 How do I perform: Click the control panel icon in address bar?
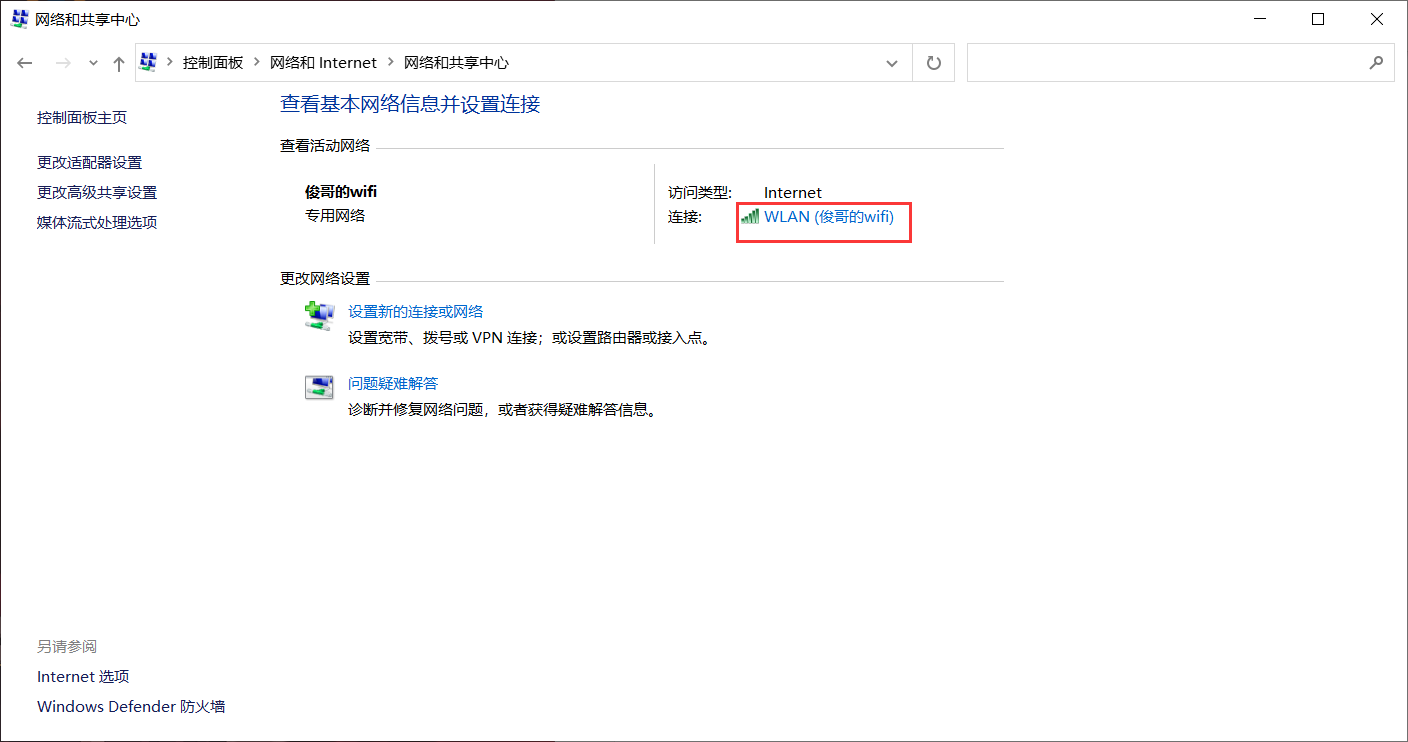pos(149,62)
